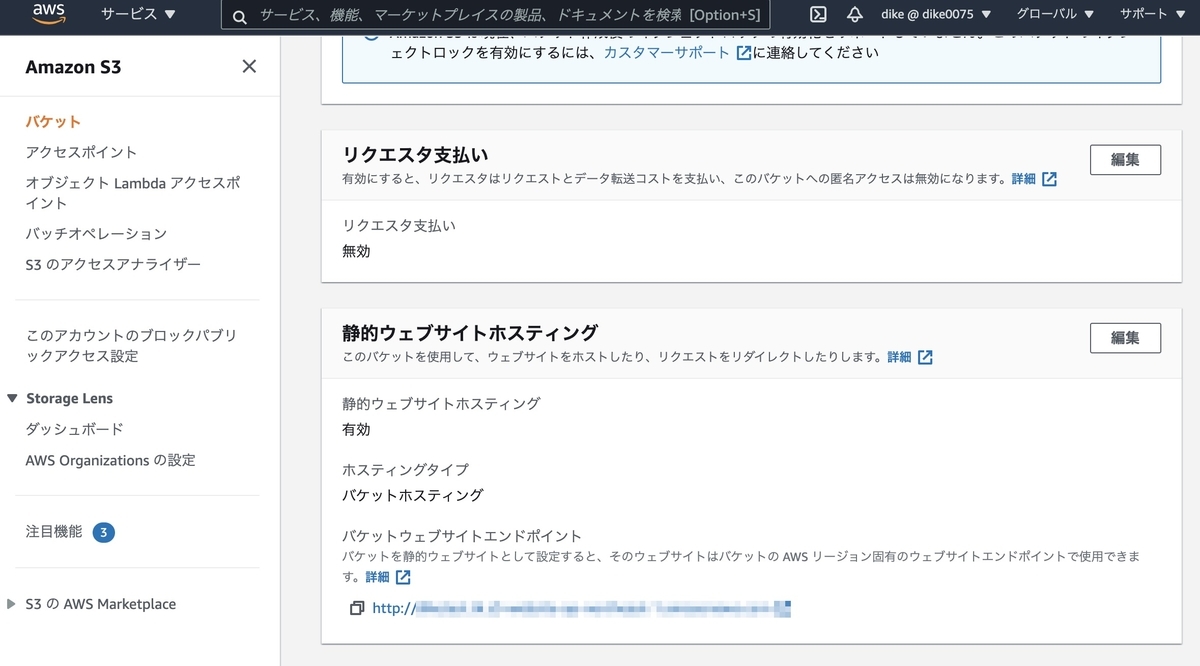
Task: Open 詳細 link in リクエスタ支払い
Action: [1023, 179]
